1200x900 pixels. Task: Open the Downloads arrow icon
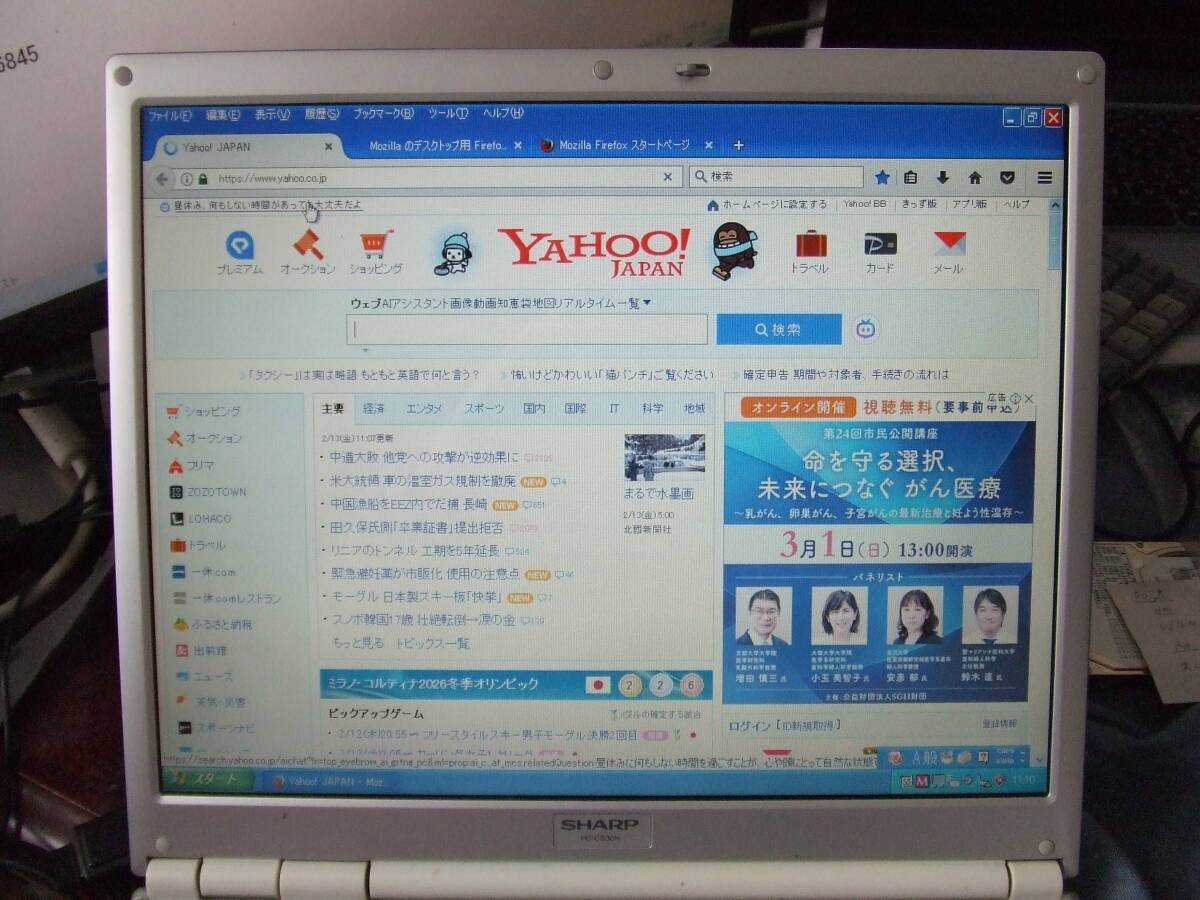click(942, 178)
